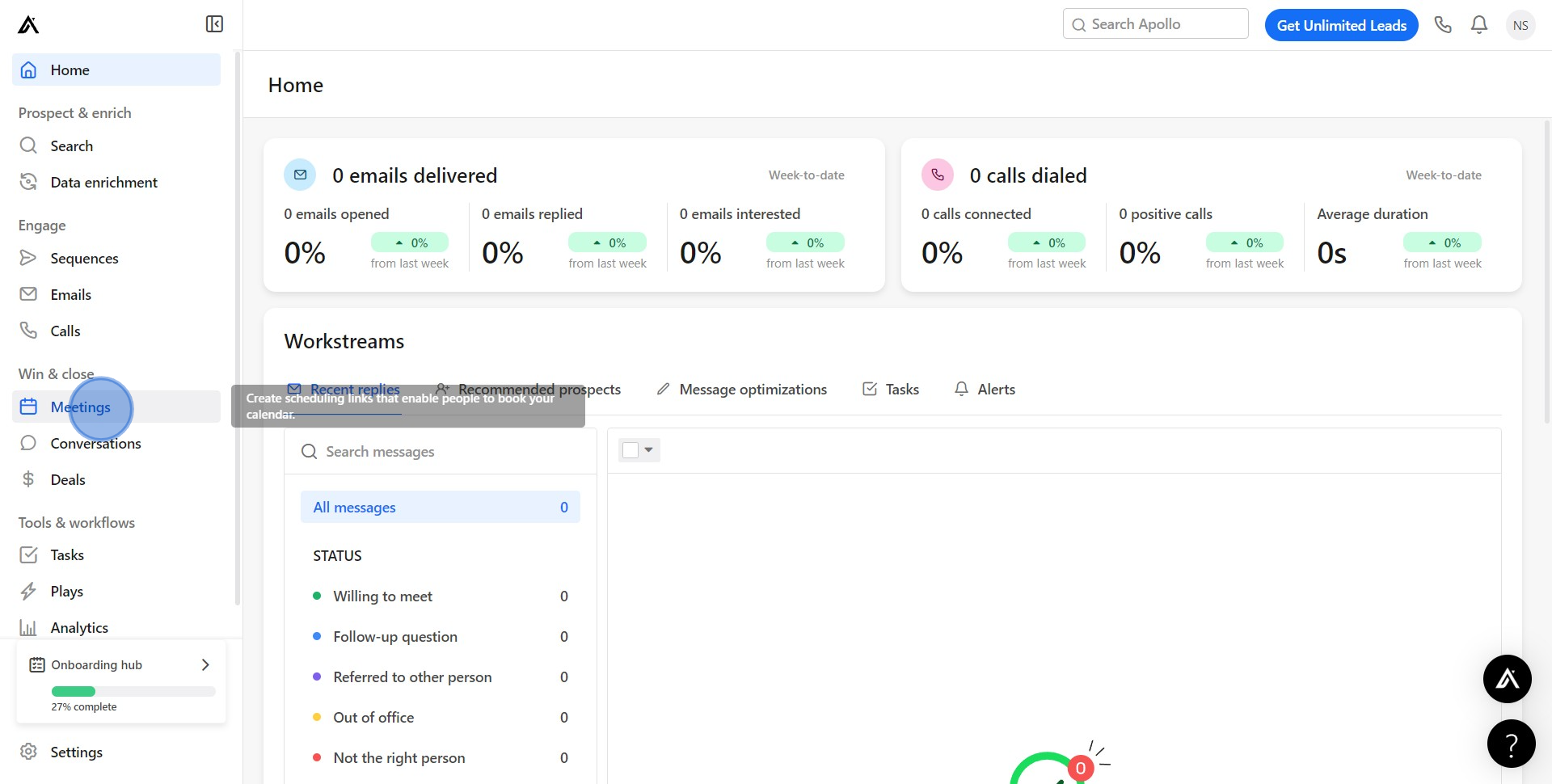Click the Average duration label
Screen dimensions: 1552x784
(x=1373, y=214)
